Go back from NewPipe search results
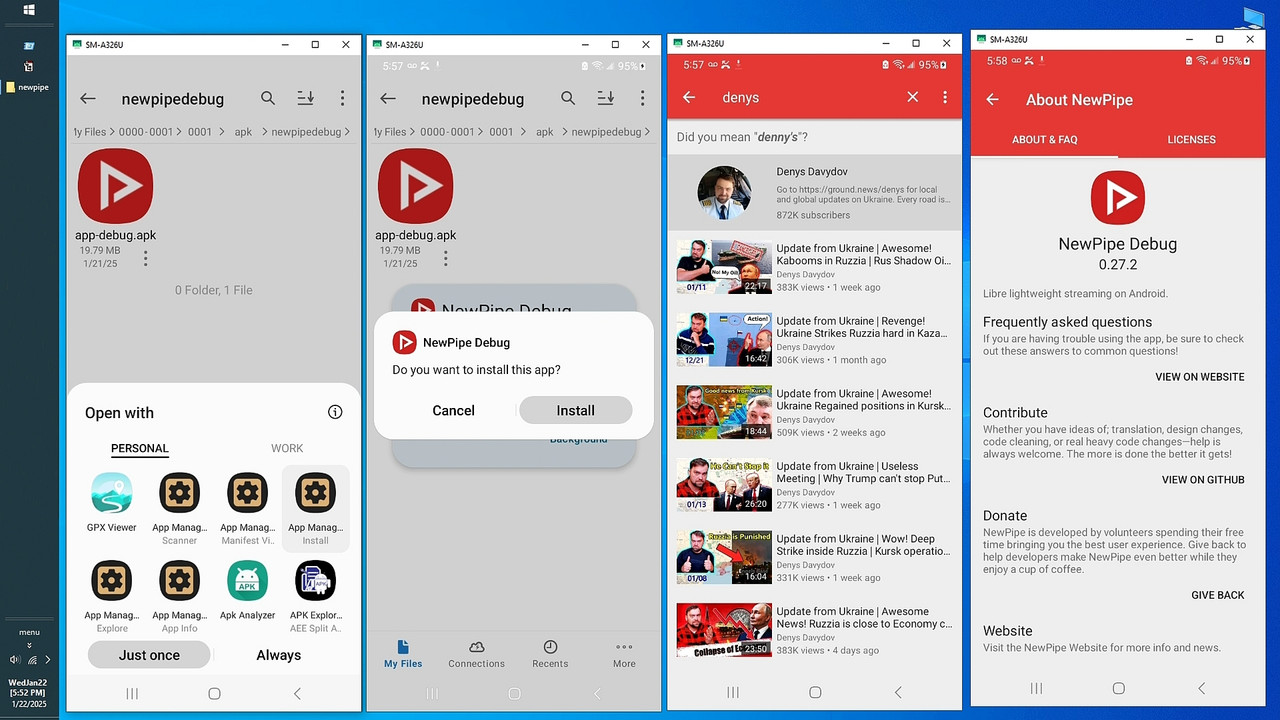 click(689, 97)
